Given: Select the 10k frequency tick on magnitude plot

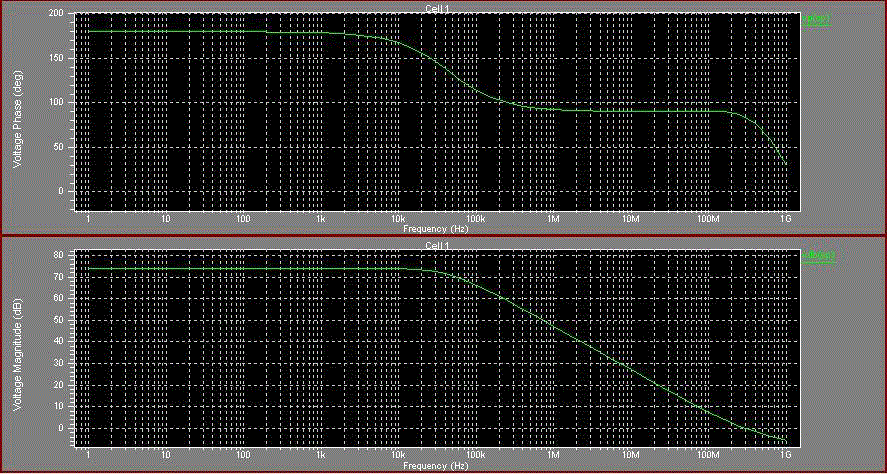Looking at the screenshot, I should (397, 457).
